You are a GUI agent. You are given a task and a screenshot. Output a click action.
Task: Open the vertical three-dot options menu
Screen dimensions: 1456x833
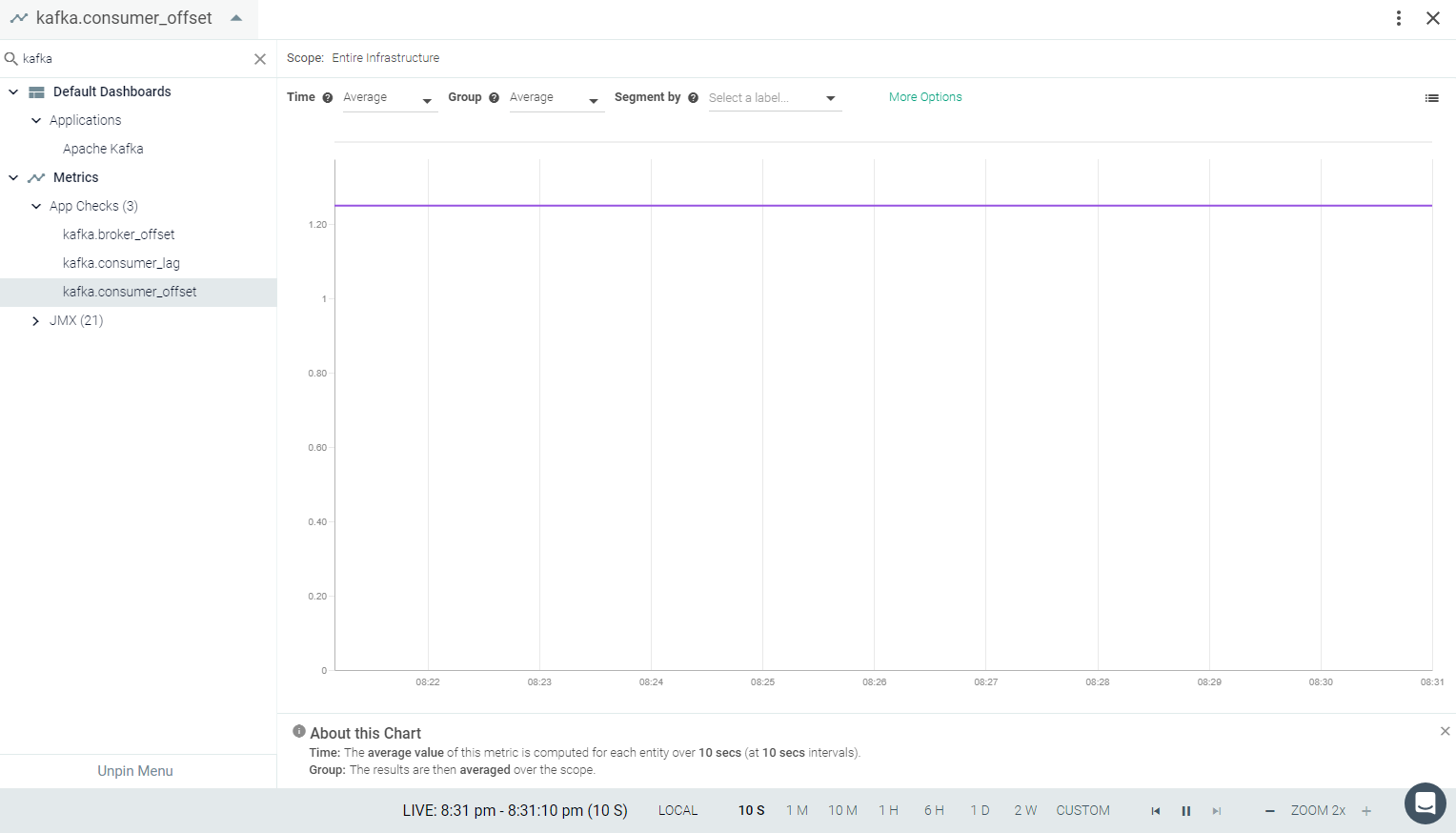tap(1399, 18)
